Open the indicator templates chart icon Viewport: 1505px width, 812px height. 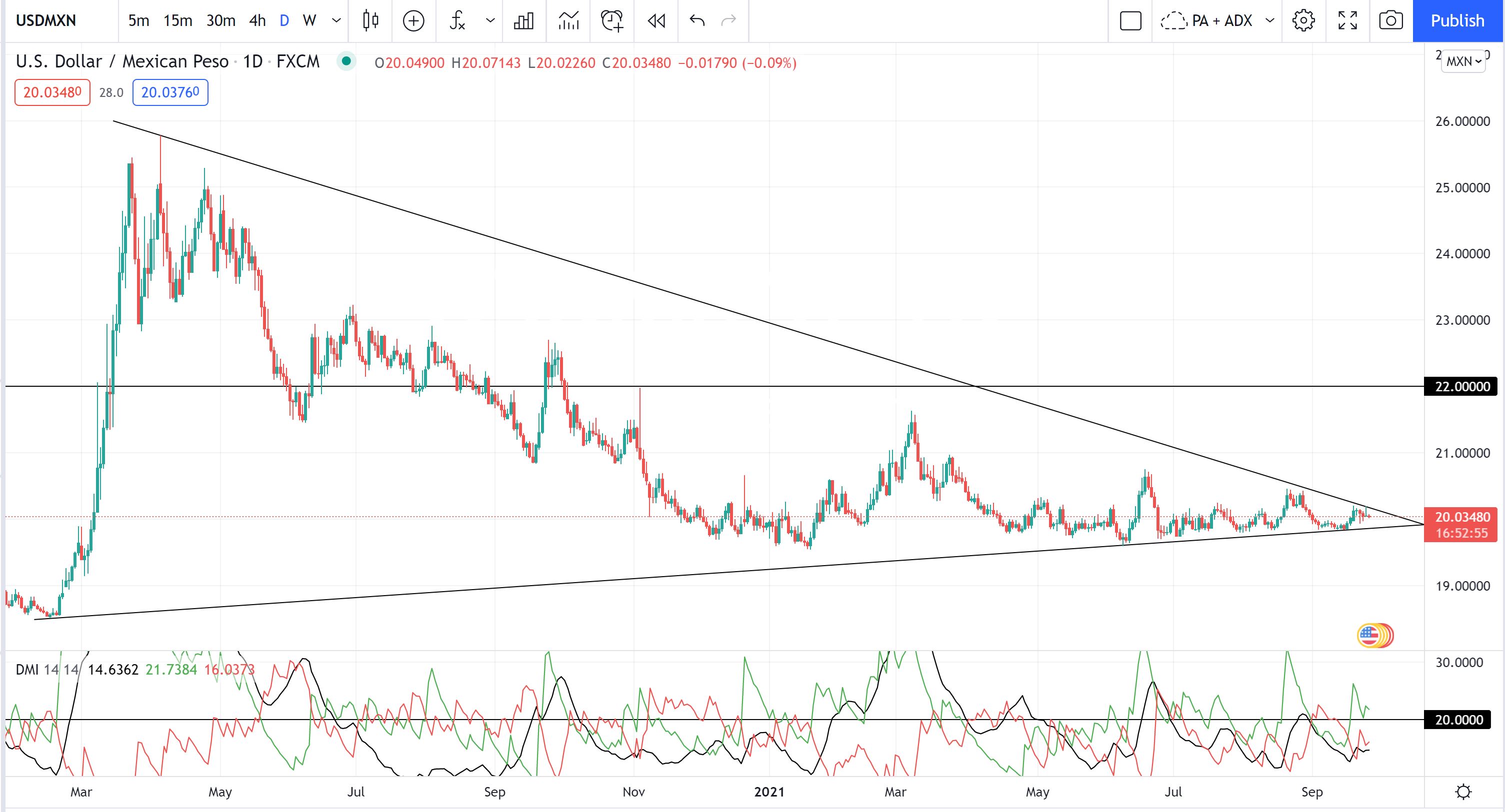coord(568,20)
